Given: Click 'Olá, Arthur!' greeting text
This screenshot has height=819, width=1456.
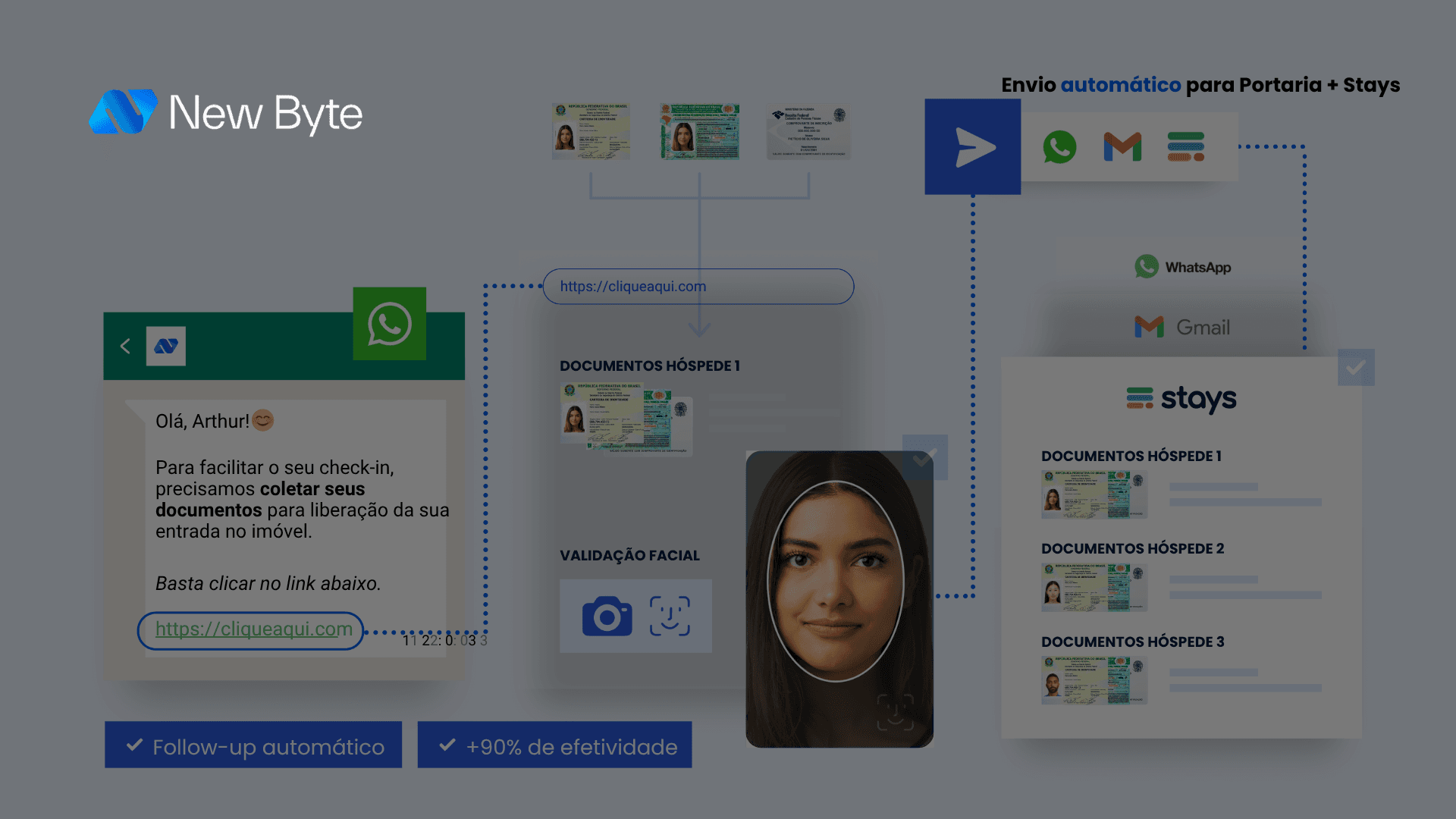Looking at the screenshot, I should point(202,422).
